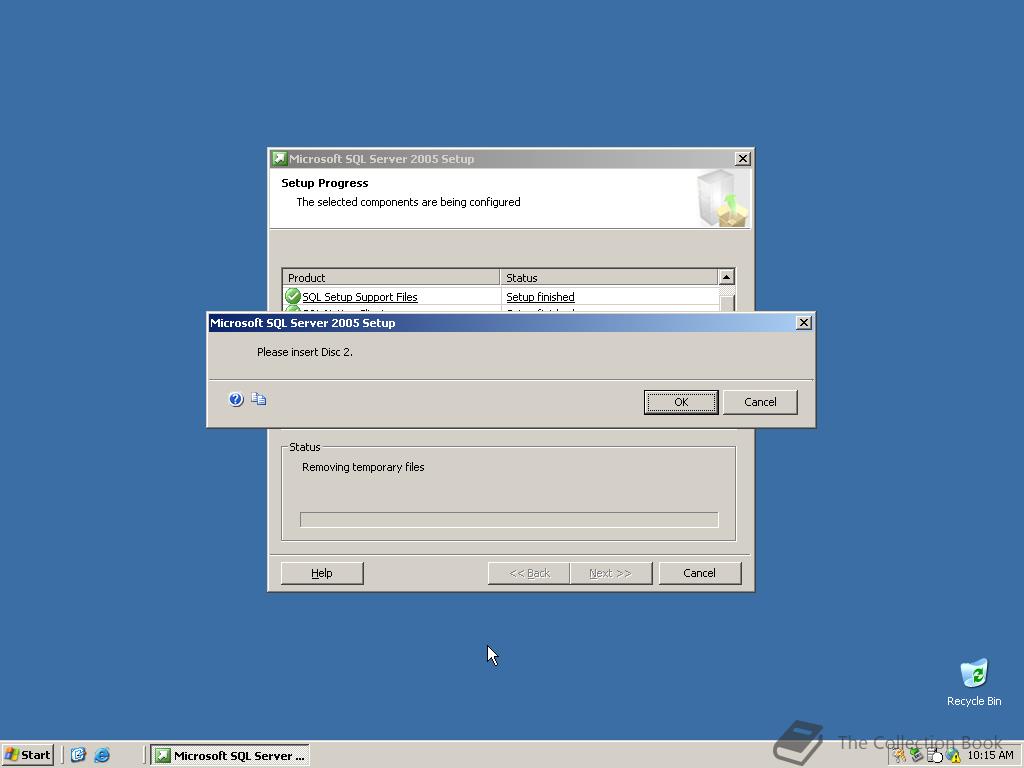Click the network warning tray icon
The width and height of the screenshot is (1024, 768).
pyautogui.click(x=953, y=755)
